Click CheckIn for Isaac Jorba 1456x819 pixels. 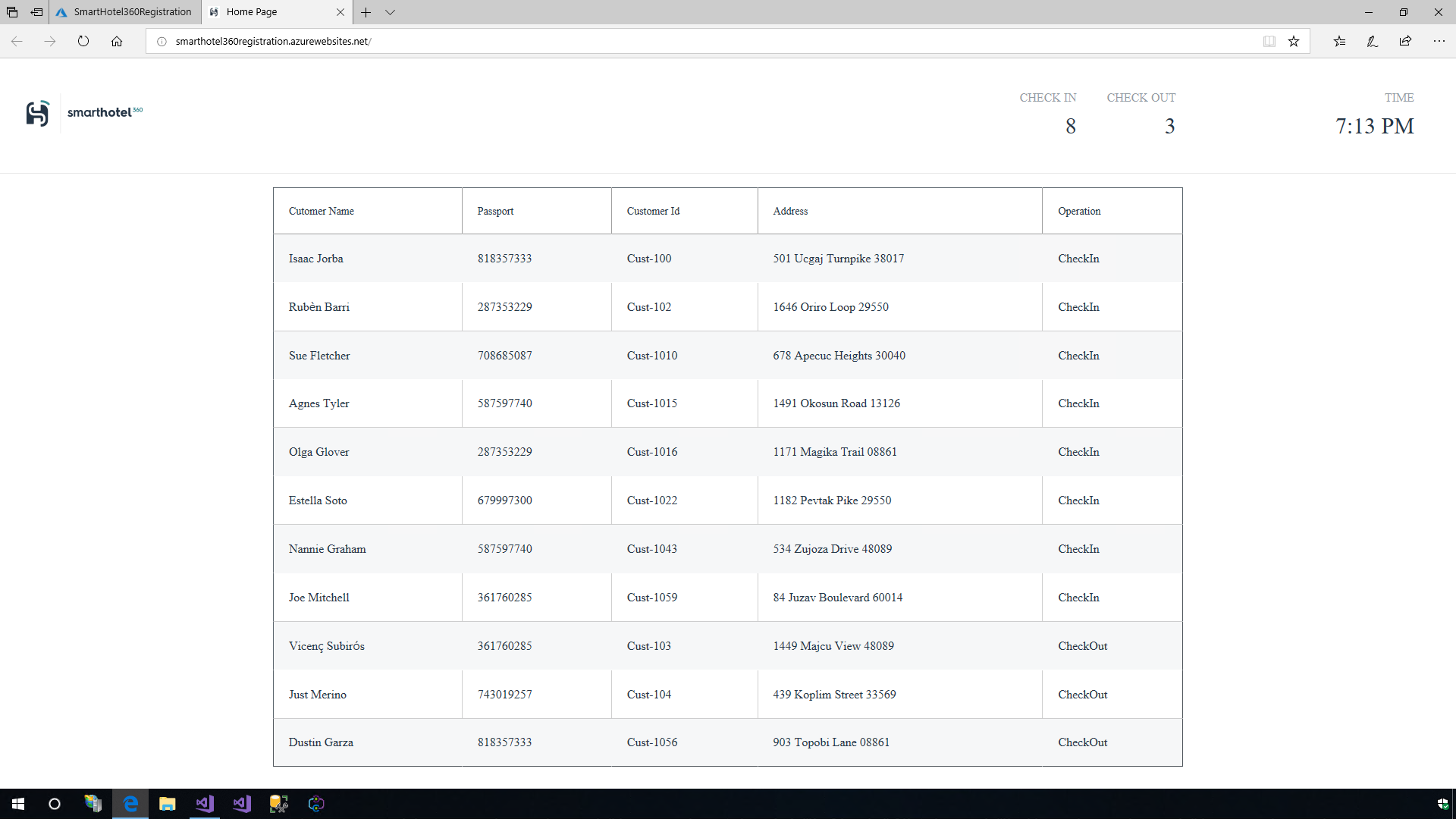click(x=1078, y=259)
